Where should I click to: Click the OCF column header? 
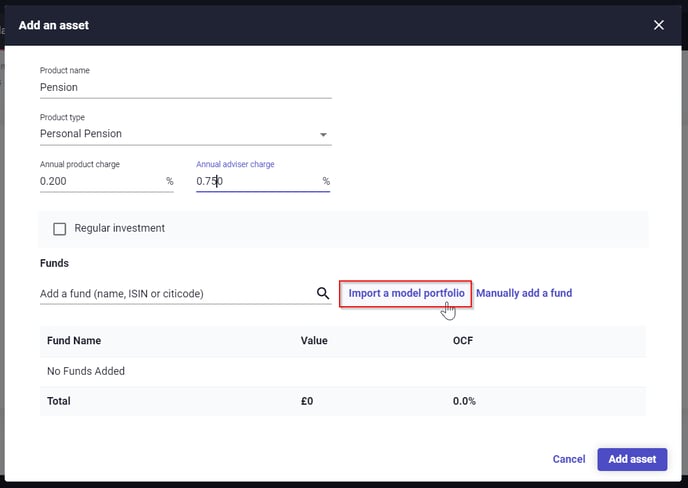463,341
